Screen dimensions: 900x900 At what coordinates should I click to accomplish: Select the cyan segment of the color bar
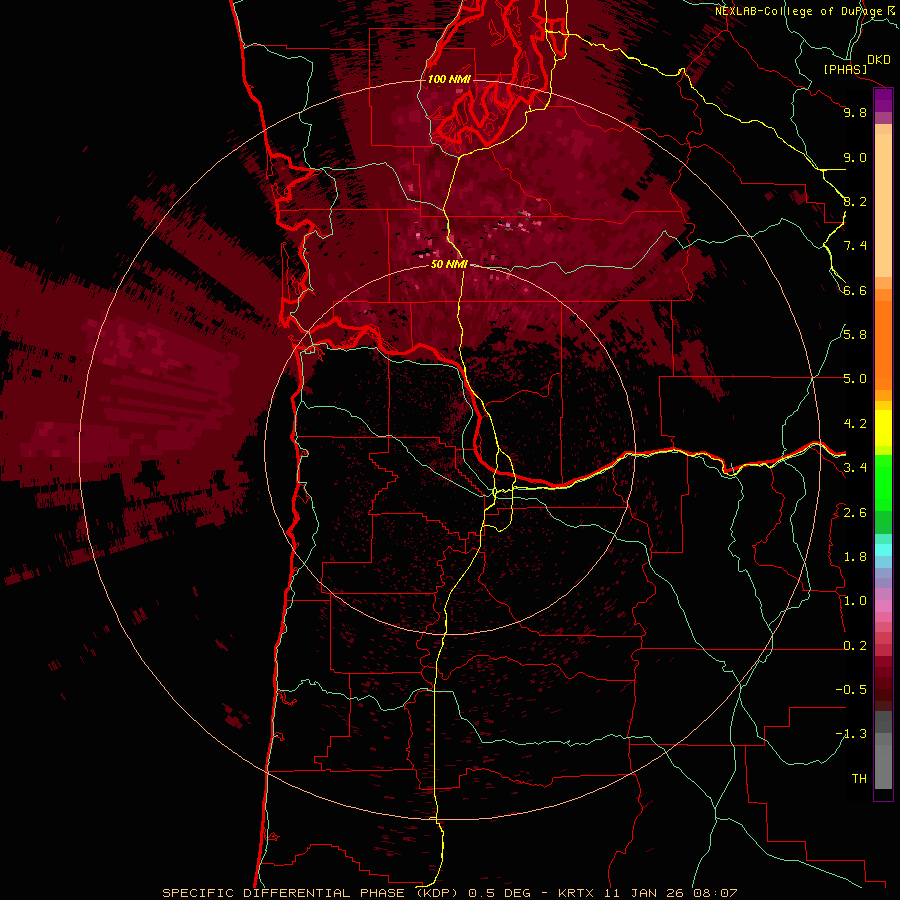pyautogui.click(x=883, y=550)
